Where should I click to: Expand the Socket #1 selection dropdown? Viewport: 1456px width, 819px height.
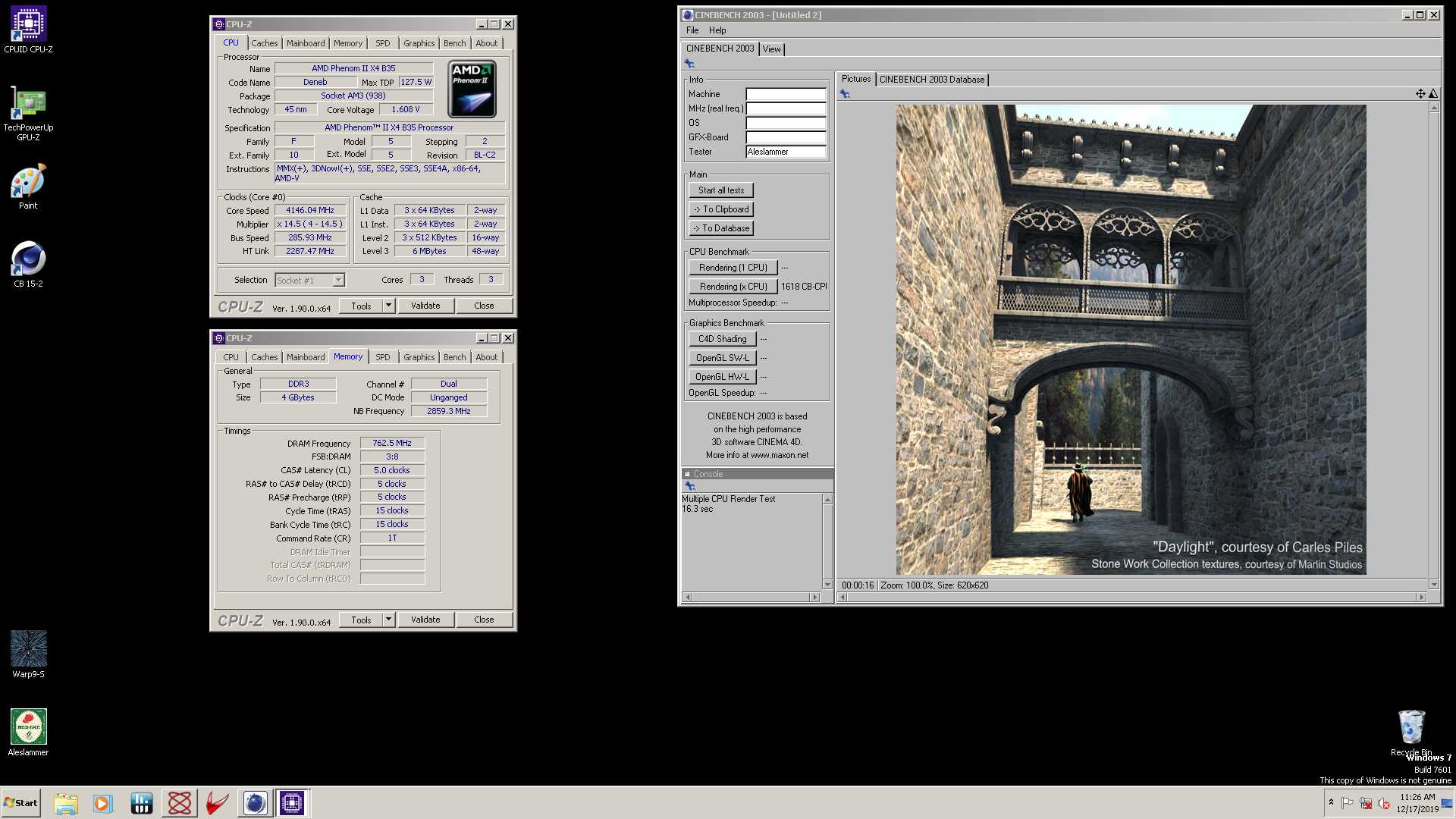(338, 281)
